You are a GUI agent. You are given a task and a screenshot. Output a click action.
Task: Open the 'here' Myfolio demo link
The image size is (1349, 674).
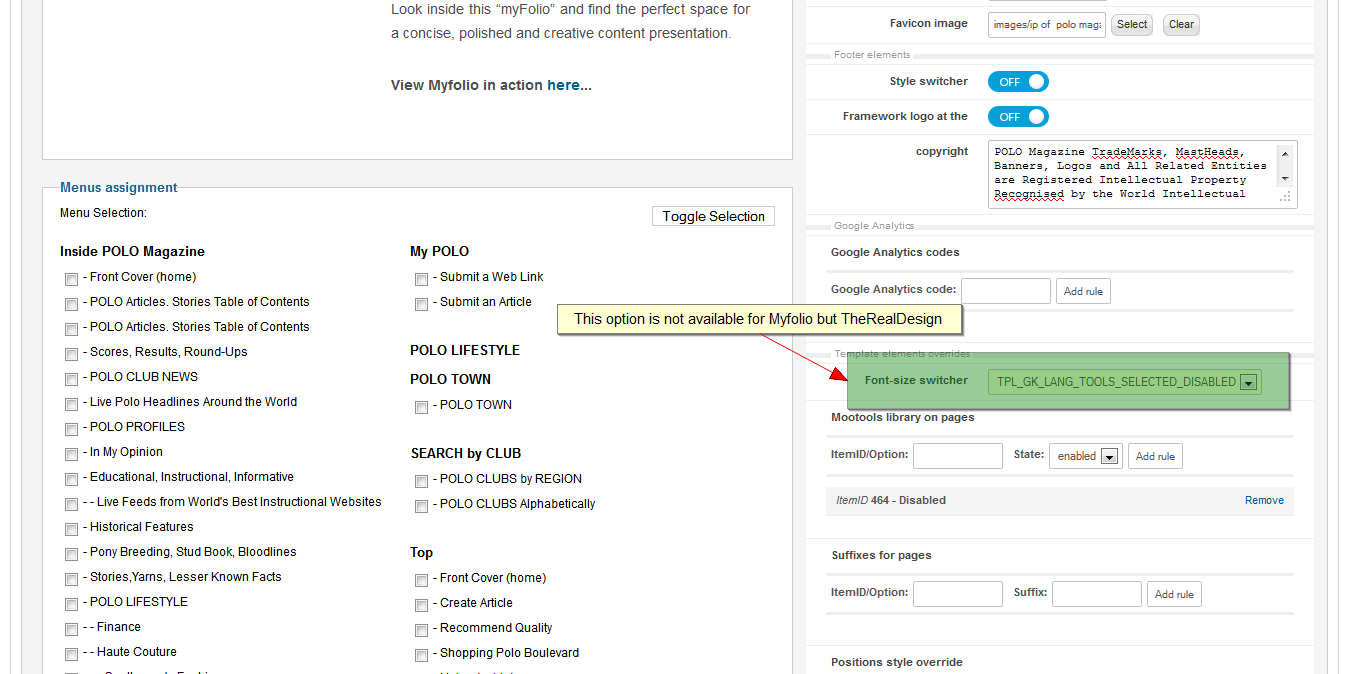pyautogui.click(x=563, y=85)
